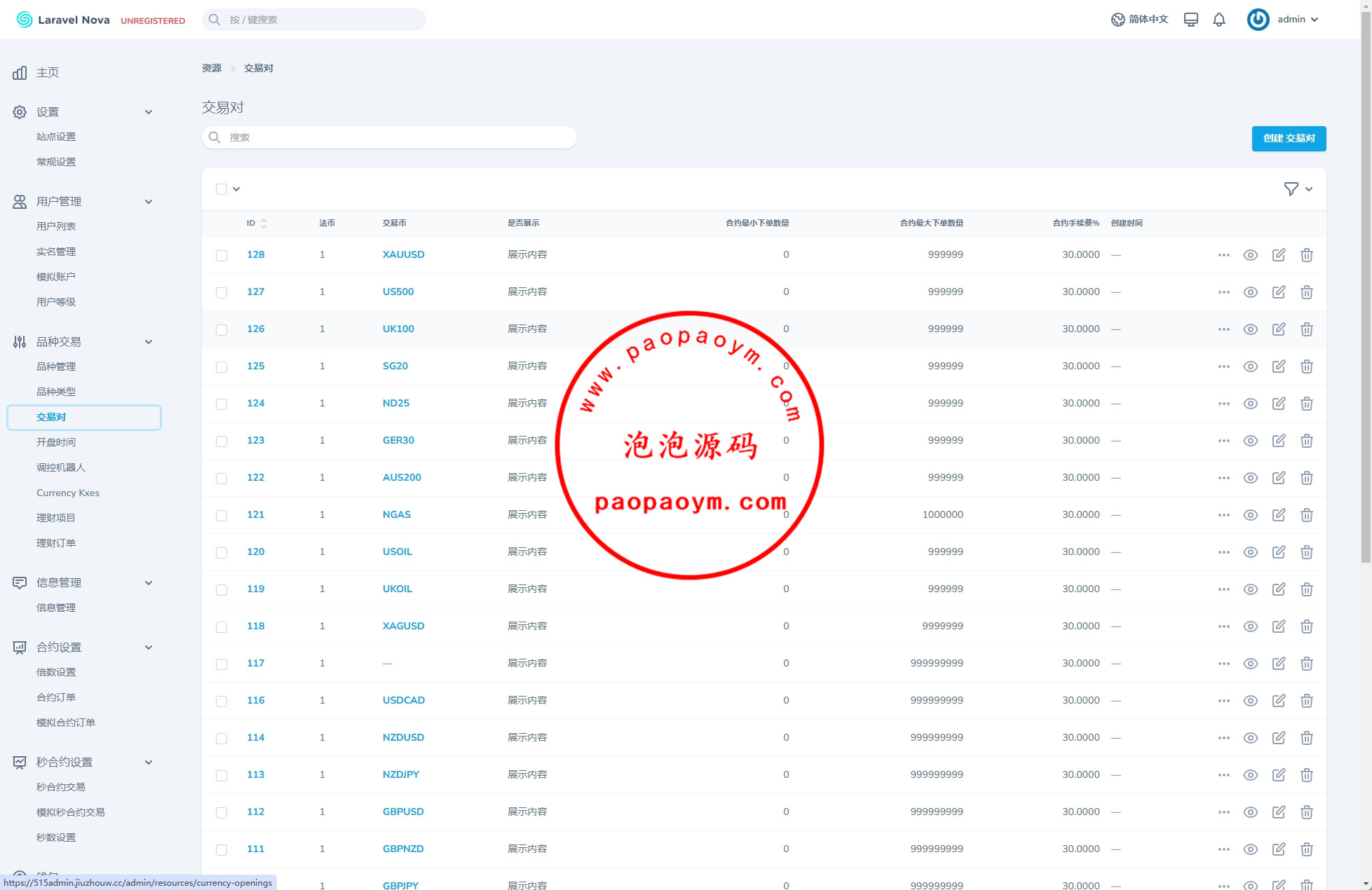This screenshot has height=890, width=1372.
Task: Open the filter funnel dropdown
Action: 1298,189
